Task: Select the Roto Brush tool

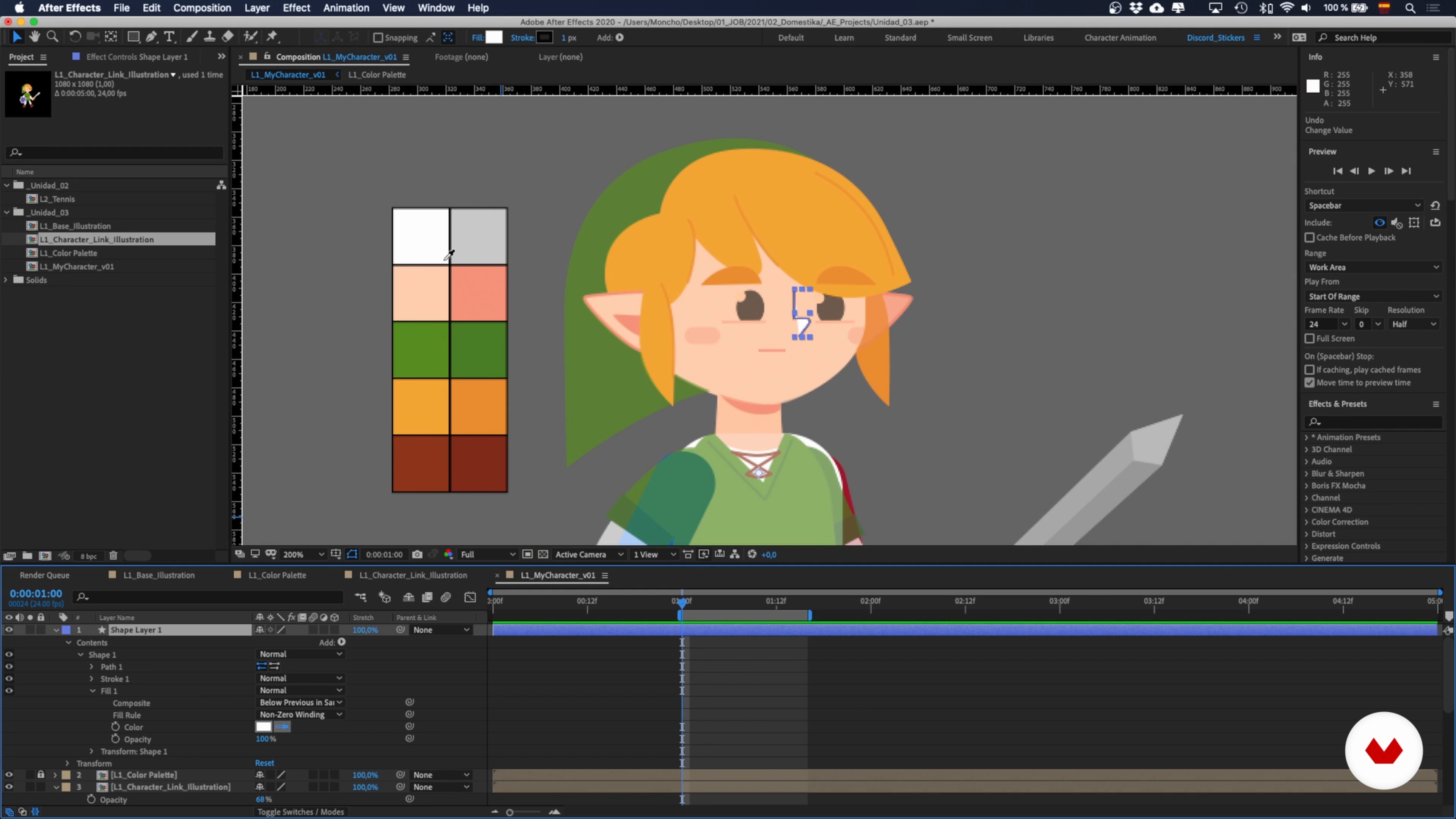Action: [250, 37]
